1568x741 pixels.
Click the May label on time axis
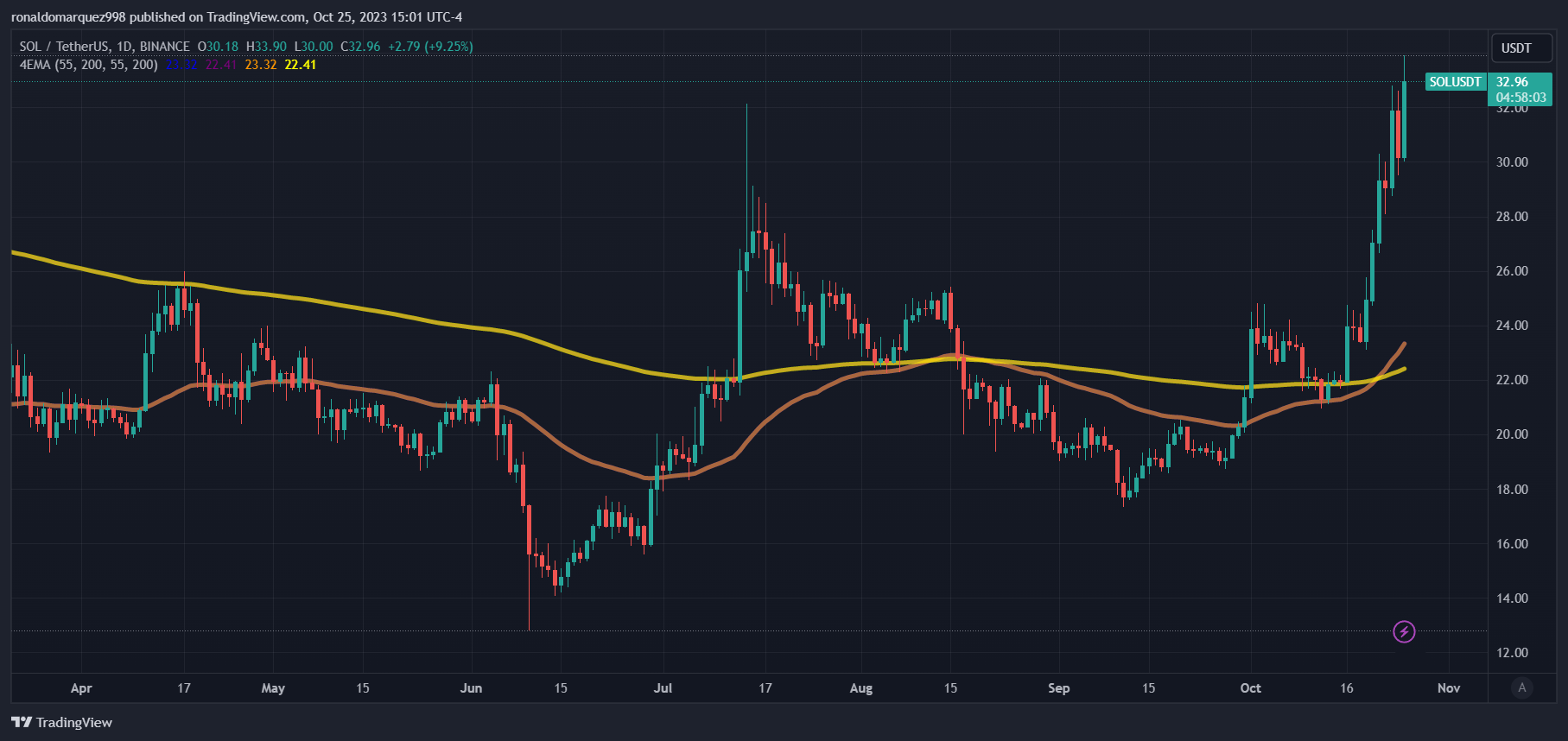tap(273, 688)
